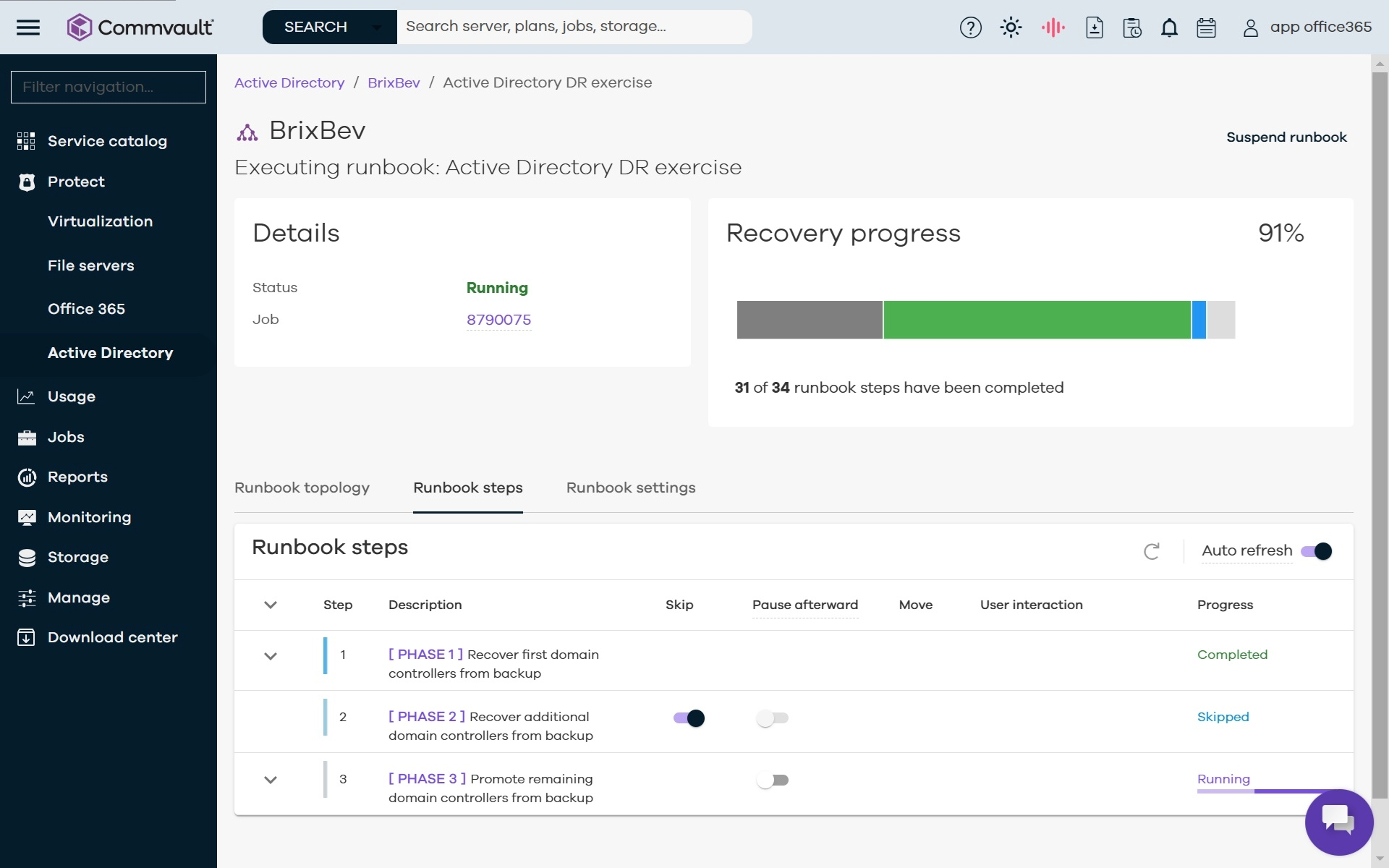Toggle the light theme sun icon
The image size is (1389, 868).
pyautogui.click(x=1011, y=27)
